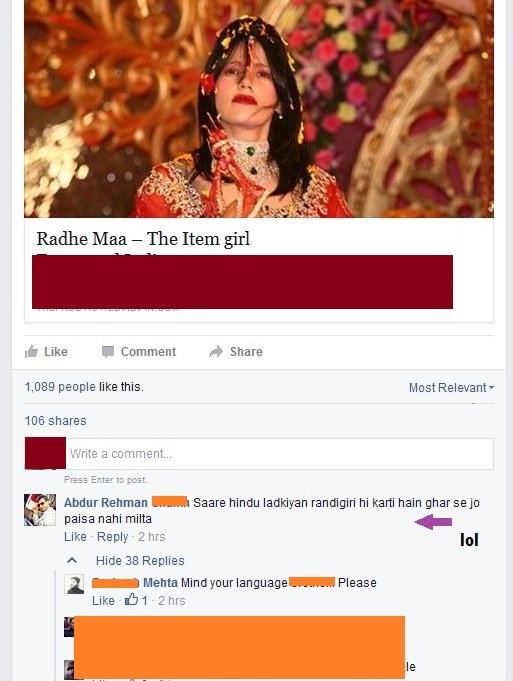Open Mehta's small profile avatar

[x=74, y=584]
